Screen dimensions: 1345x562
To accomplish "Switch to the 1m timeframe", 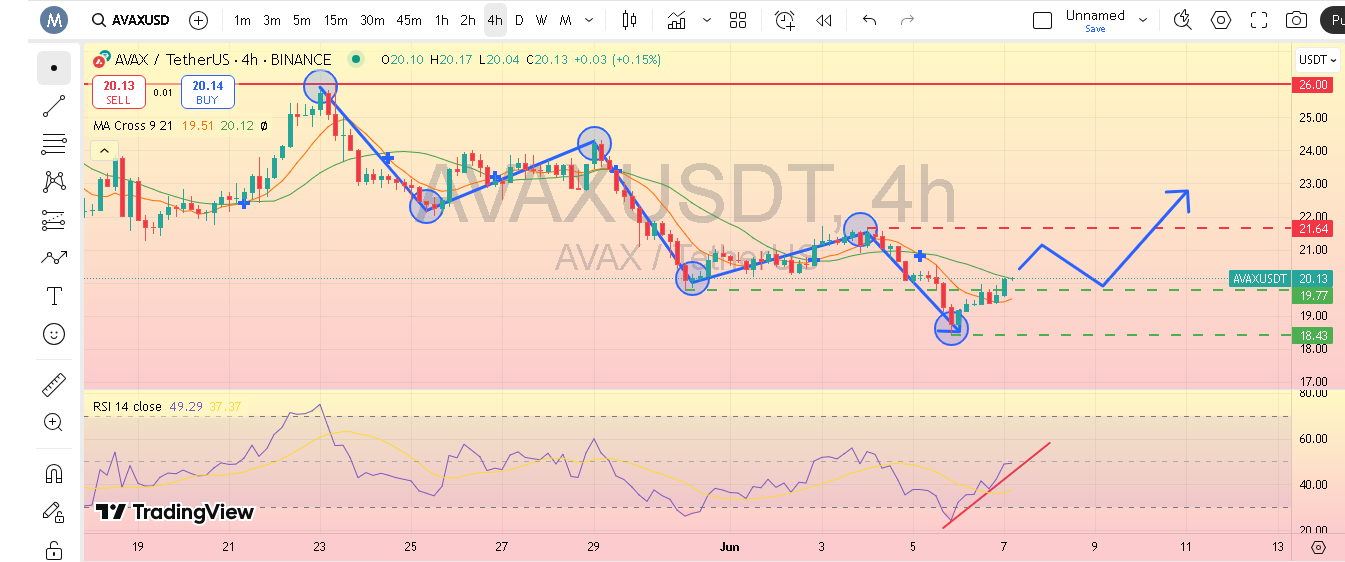I will (x=242, y=20).
